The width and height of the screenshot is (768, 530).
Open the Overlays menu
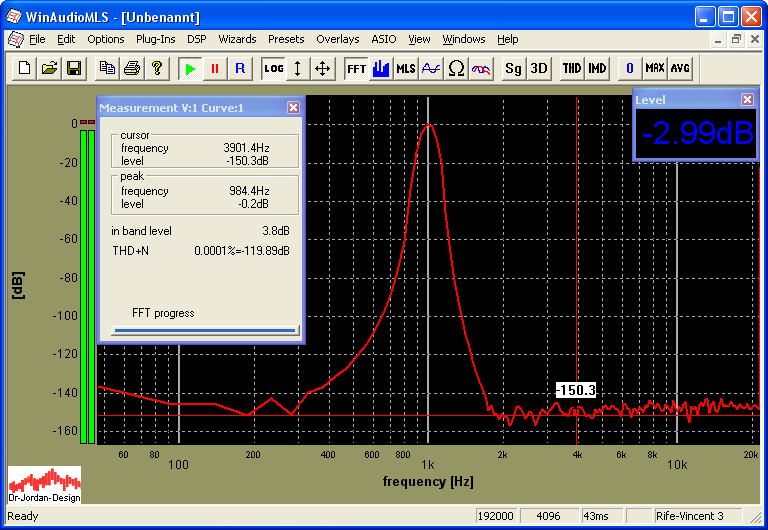337,39
